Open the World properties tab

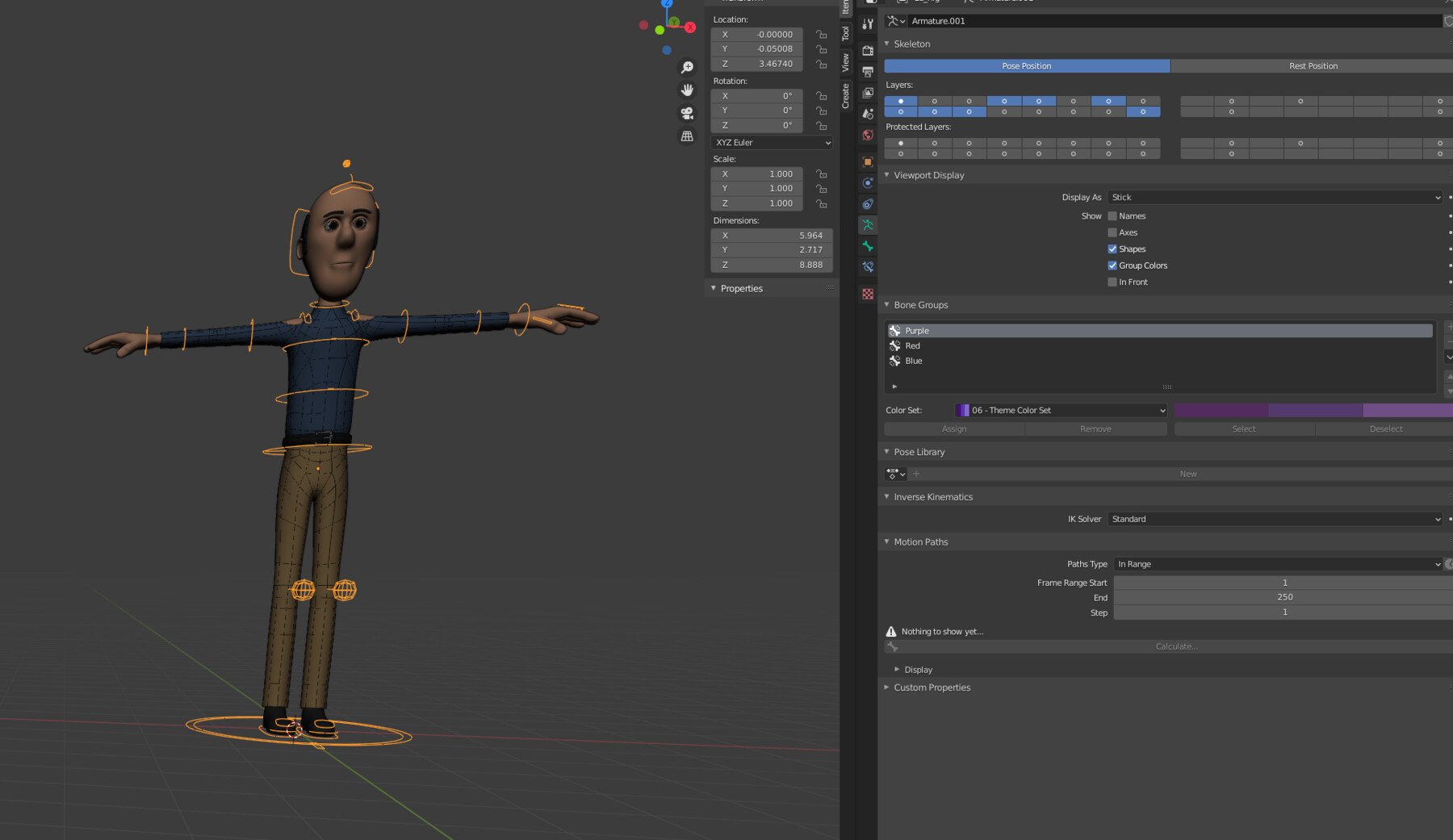tap(868, 133)
